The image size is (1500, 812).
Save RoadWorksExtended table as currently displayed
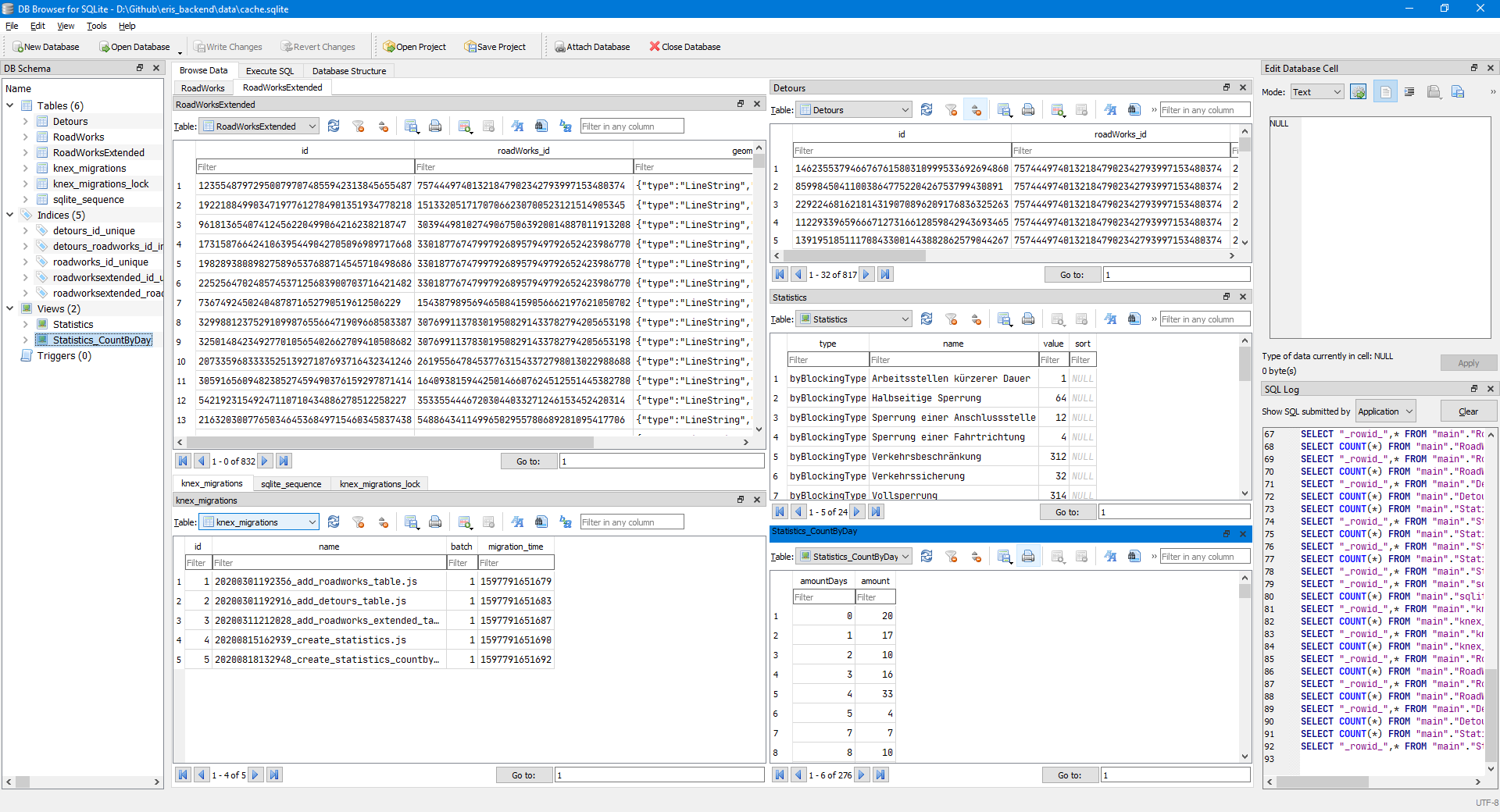[412, 126]
